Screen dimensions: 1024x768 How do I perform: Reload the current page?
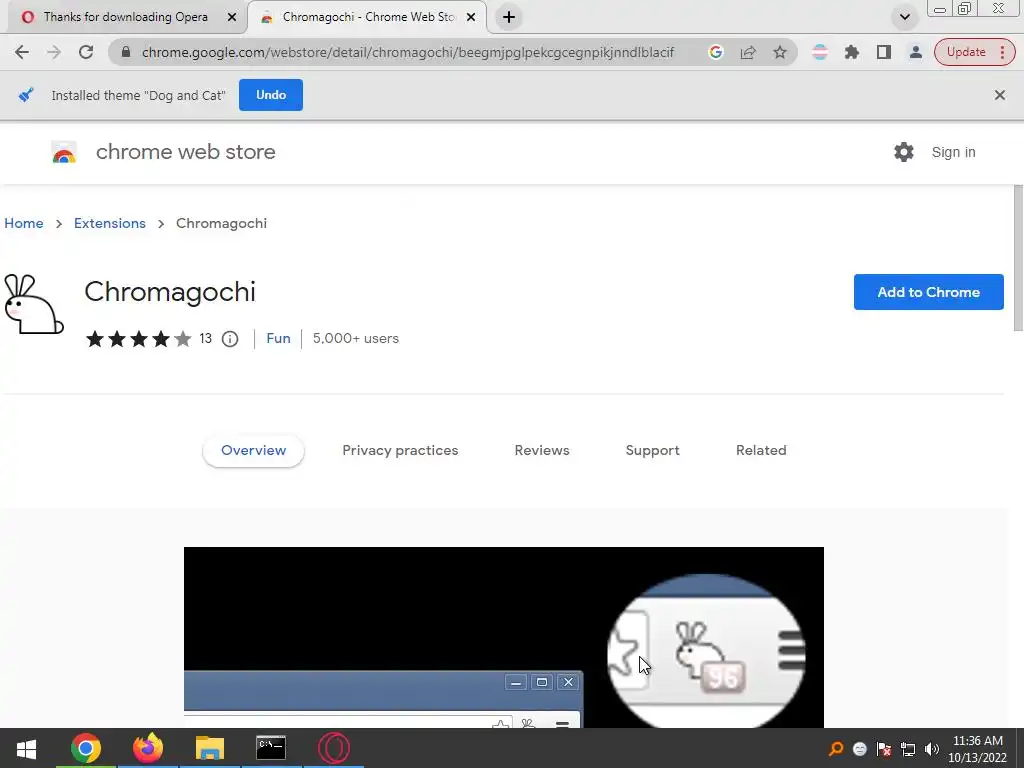click(86, 52)
